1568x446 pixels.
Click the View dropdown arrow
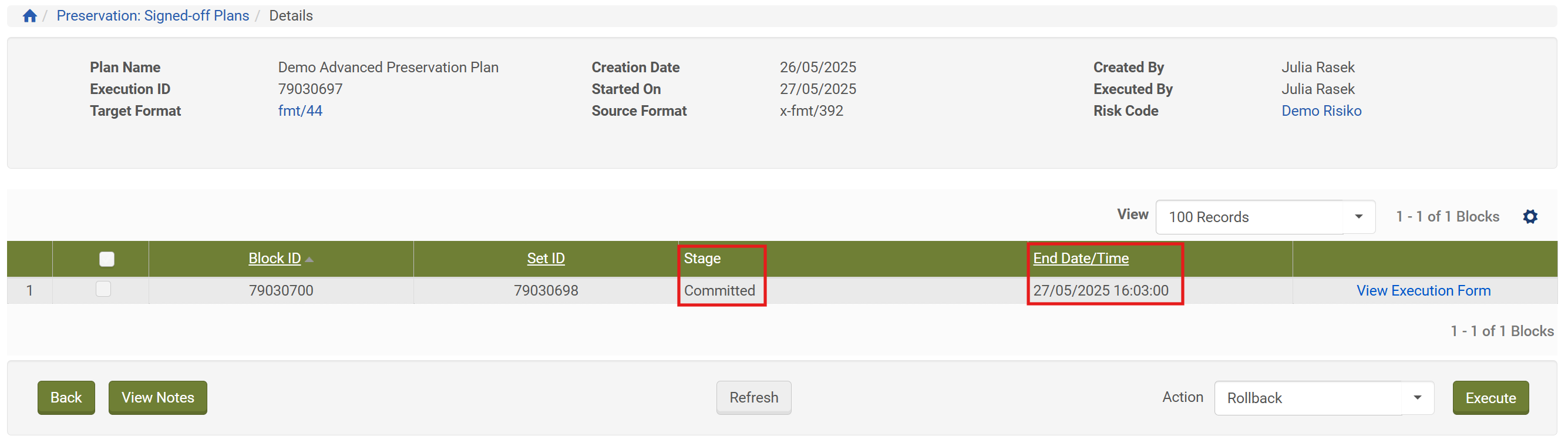point(1358,217)
